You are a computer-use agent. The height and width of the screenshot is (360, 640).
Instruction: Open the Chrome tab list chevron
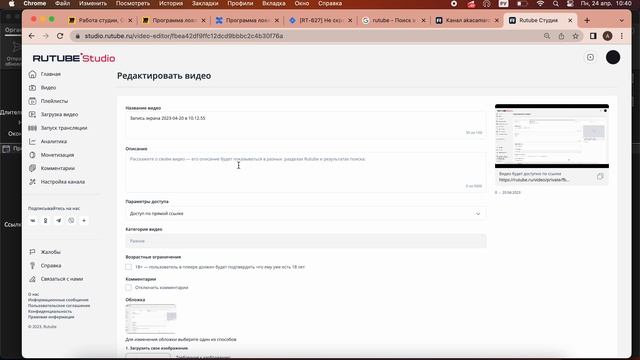pos(622,20)
